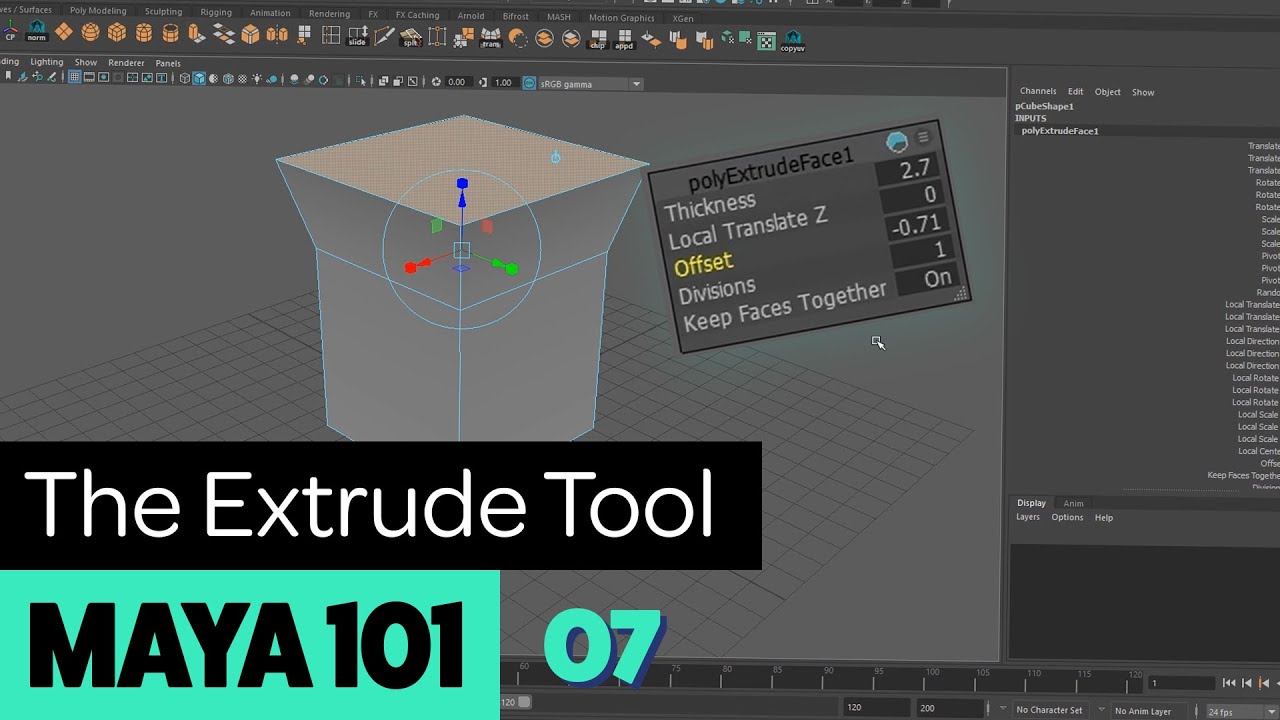This screenshot has height=720, width=1280.
Task: Go to start of playback range
Action: (1230, 683)
